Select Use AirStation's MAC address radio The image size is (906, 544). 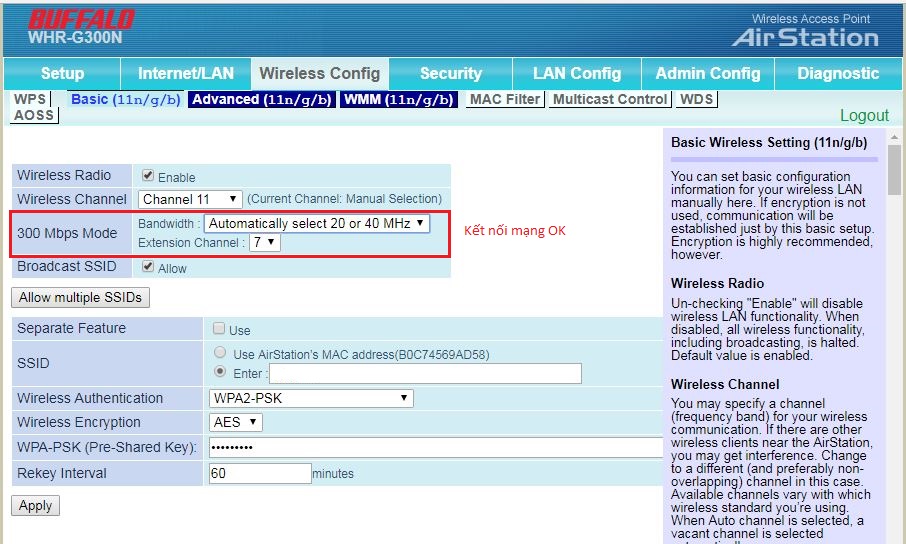tap(220, 352)
